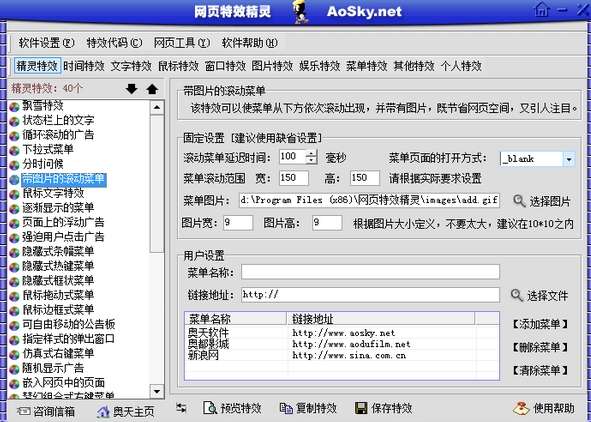Viewport: 591px width, 422px height.
Task: Select 下拉式菜单 in the effects list
Action: pyautogui.click(x=47, y=150)
